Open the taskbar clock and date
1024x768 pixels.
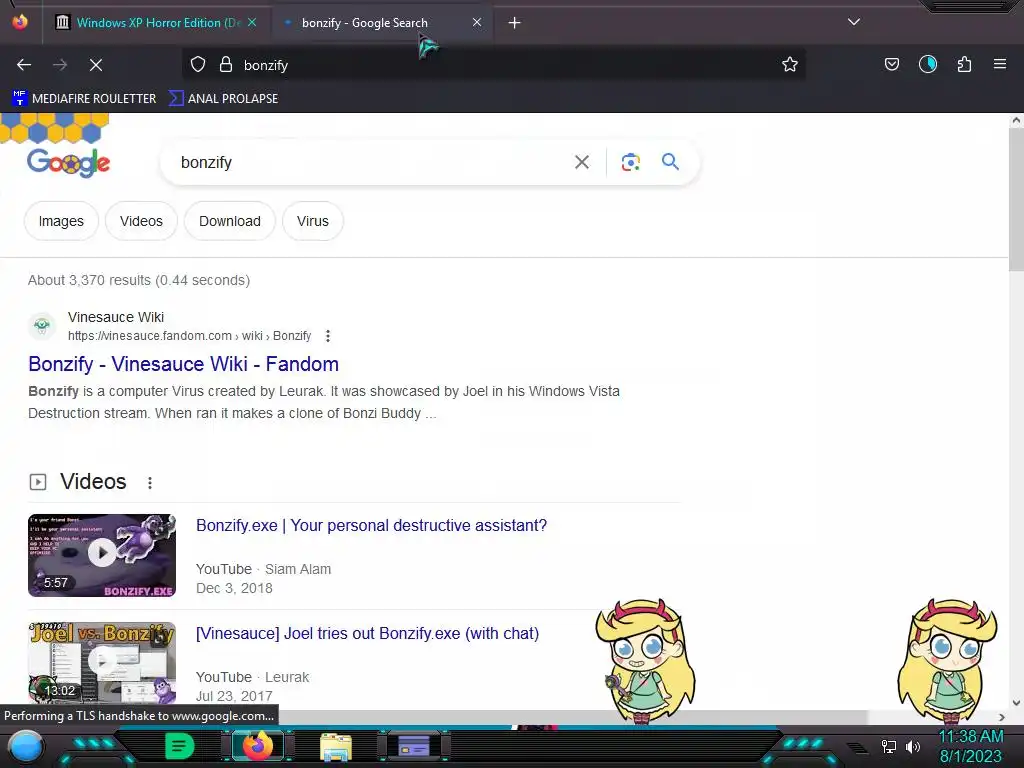click(x=971, y=746)
